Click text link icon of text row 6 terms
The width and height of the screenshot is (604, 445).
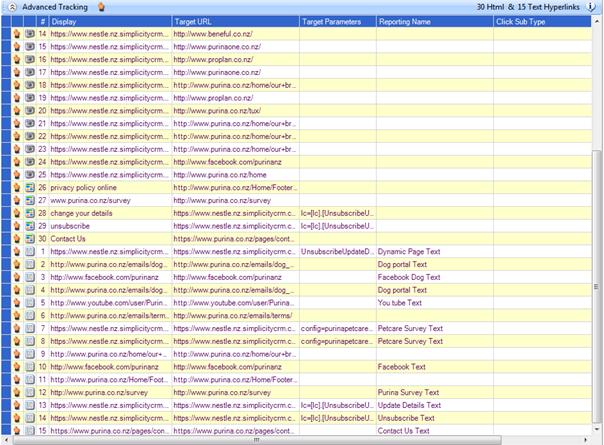(x=30, y=316)
